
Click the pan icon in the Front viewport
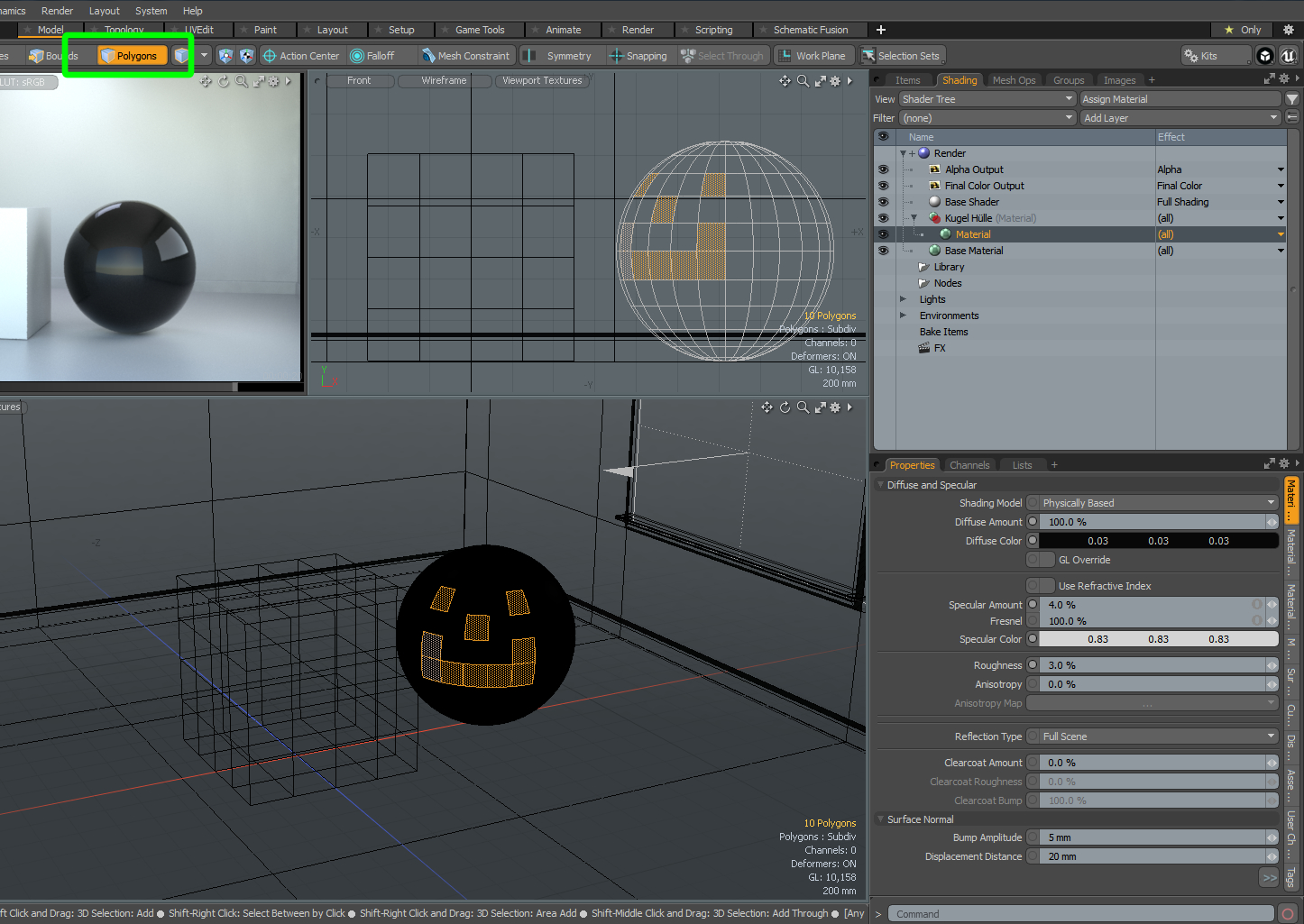(785, 81)
